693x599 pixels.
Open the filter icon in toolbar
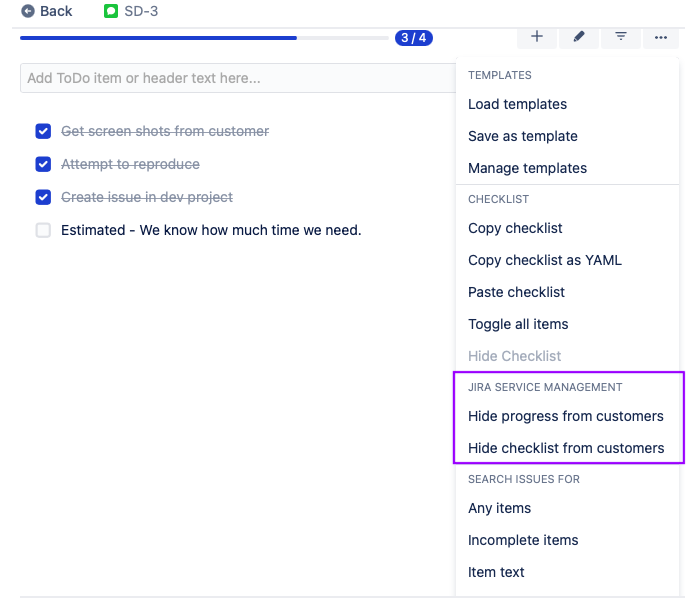tap(621, 36)
